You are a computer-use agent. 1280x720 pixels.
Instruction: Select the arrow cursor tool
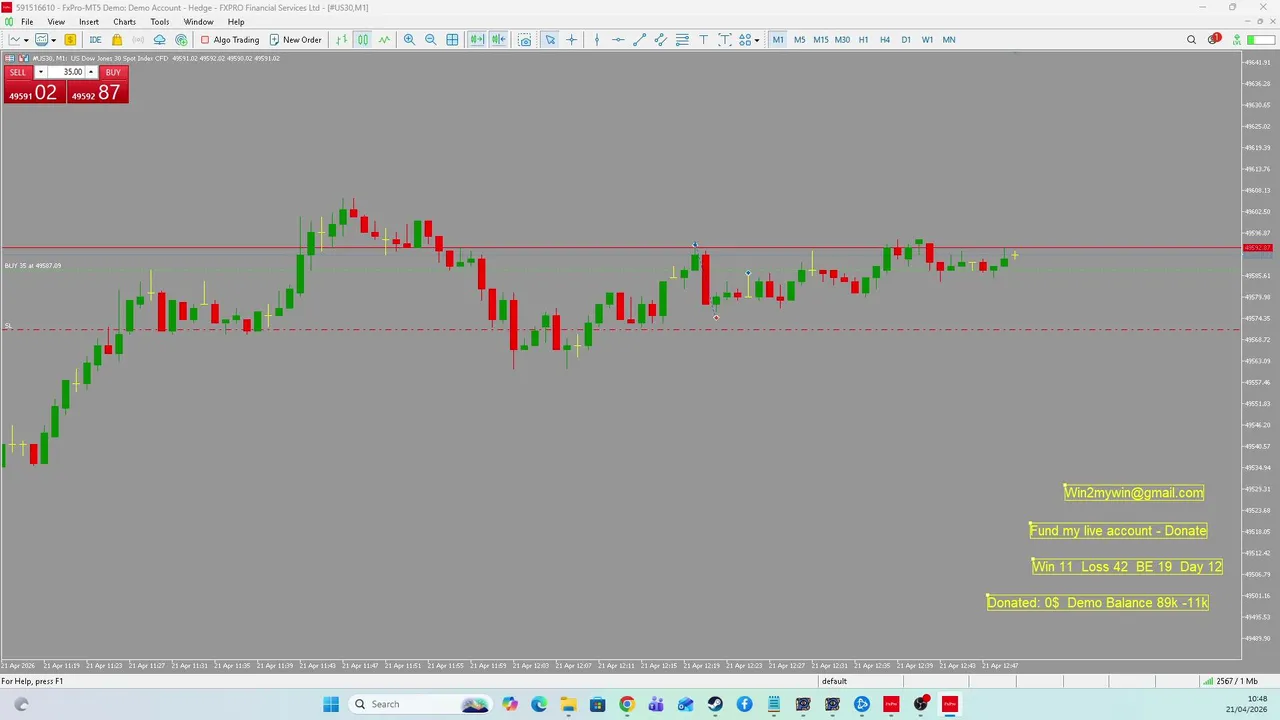(550, 40)
